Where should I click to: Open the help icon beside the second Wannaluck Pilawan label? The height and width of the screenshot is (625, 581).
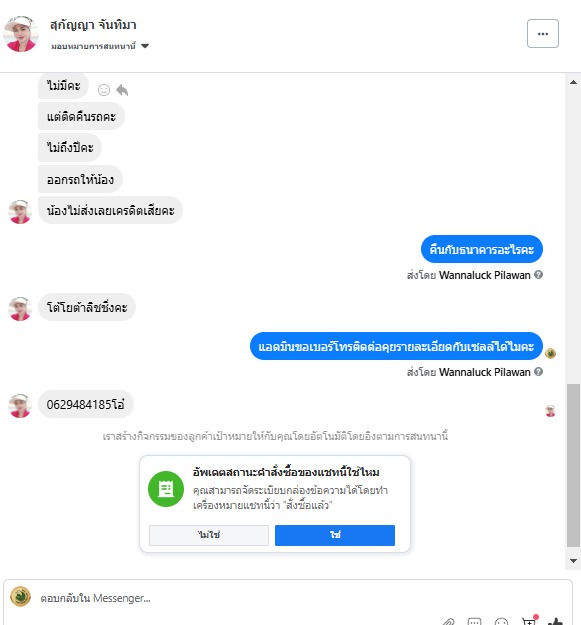(x=538, y=371)
